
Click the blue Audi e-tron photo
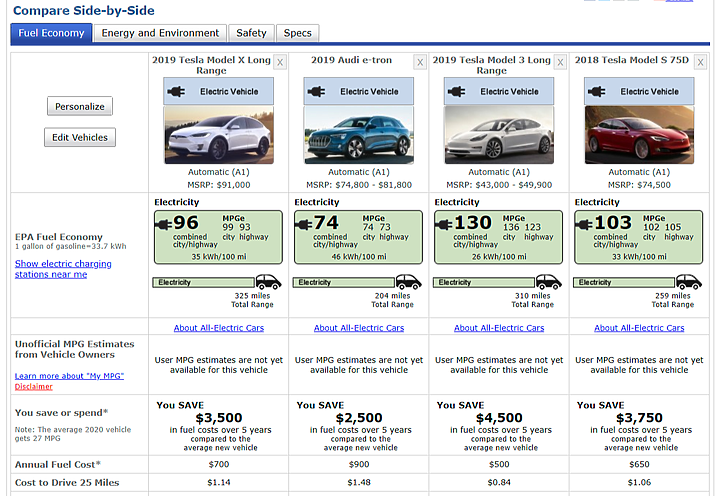click(x=359, y=135)
